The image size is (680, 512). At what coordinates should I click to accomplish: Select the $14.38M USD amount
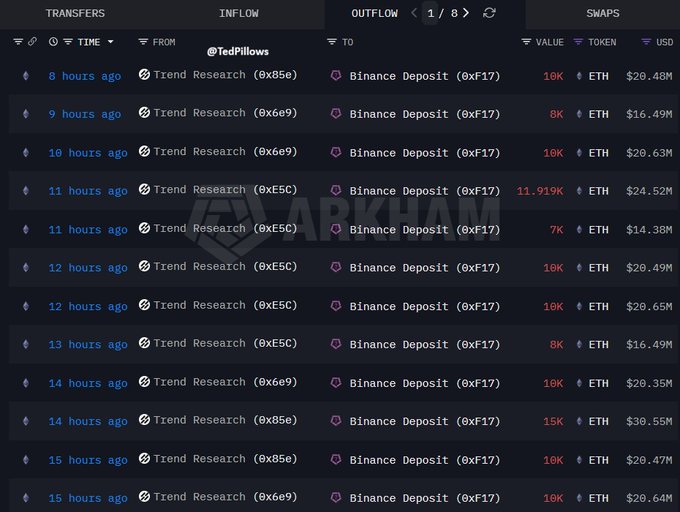649,230
